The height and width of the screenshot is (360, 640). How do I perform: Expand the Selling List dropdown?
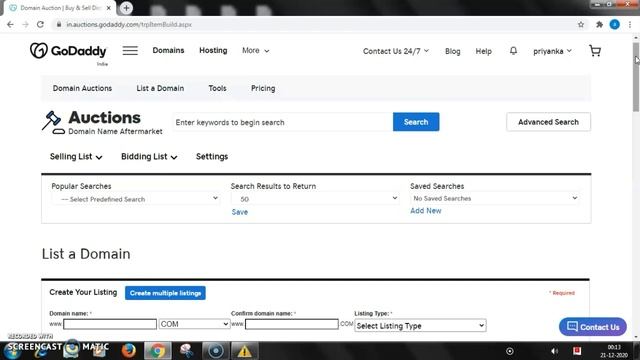point(76,157)
